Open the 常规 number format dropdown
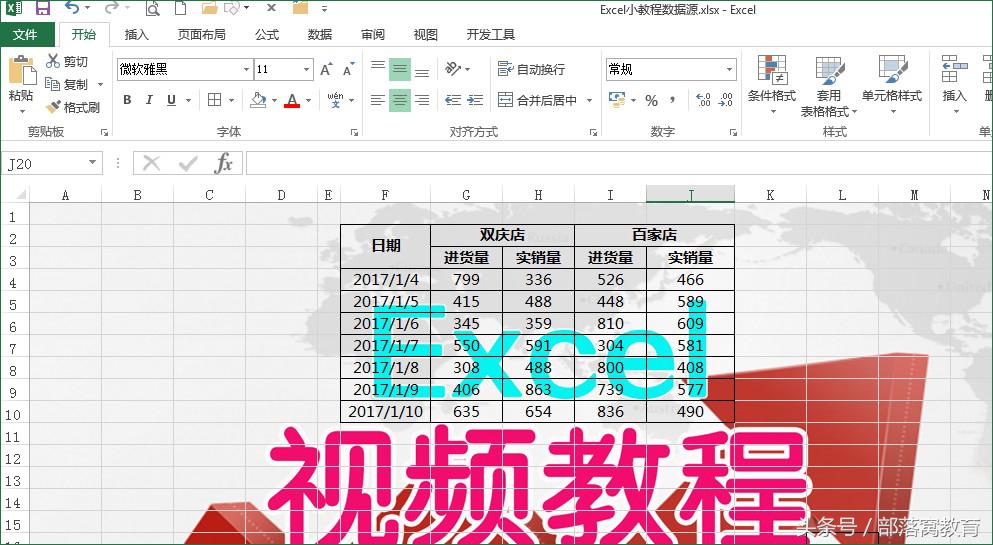Image resolution: width=993 pixels, height=545 pixels. coord(730,69)
